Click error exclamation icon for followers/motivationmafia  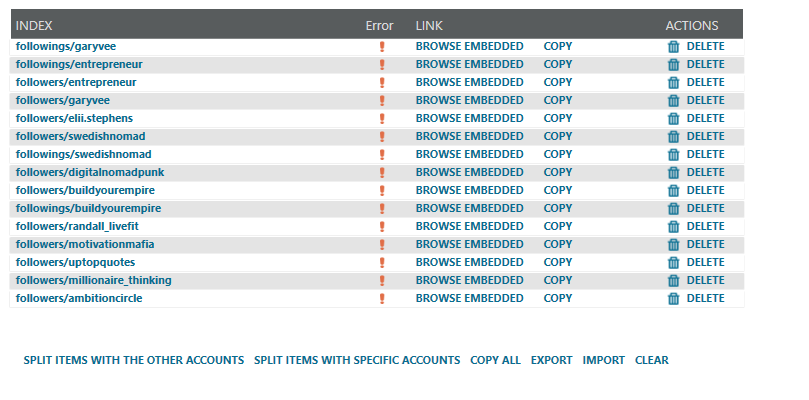pyautogui.click(x=382, y=245)
